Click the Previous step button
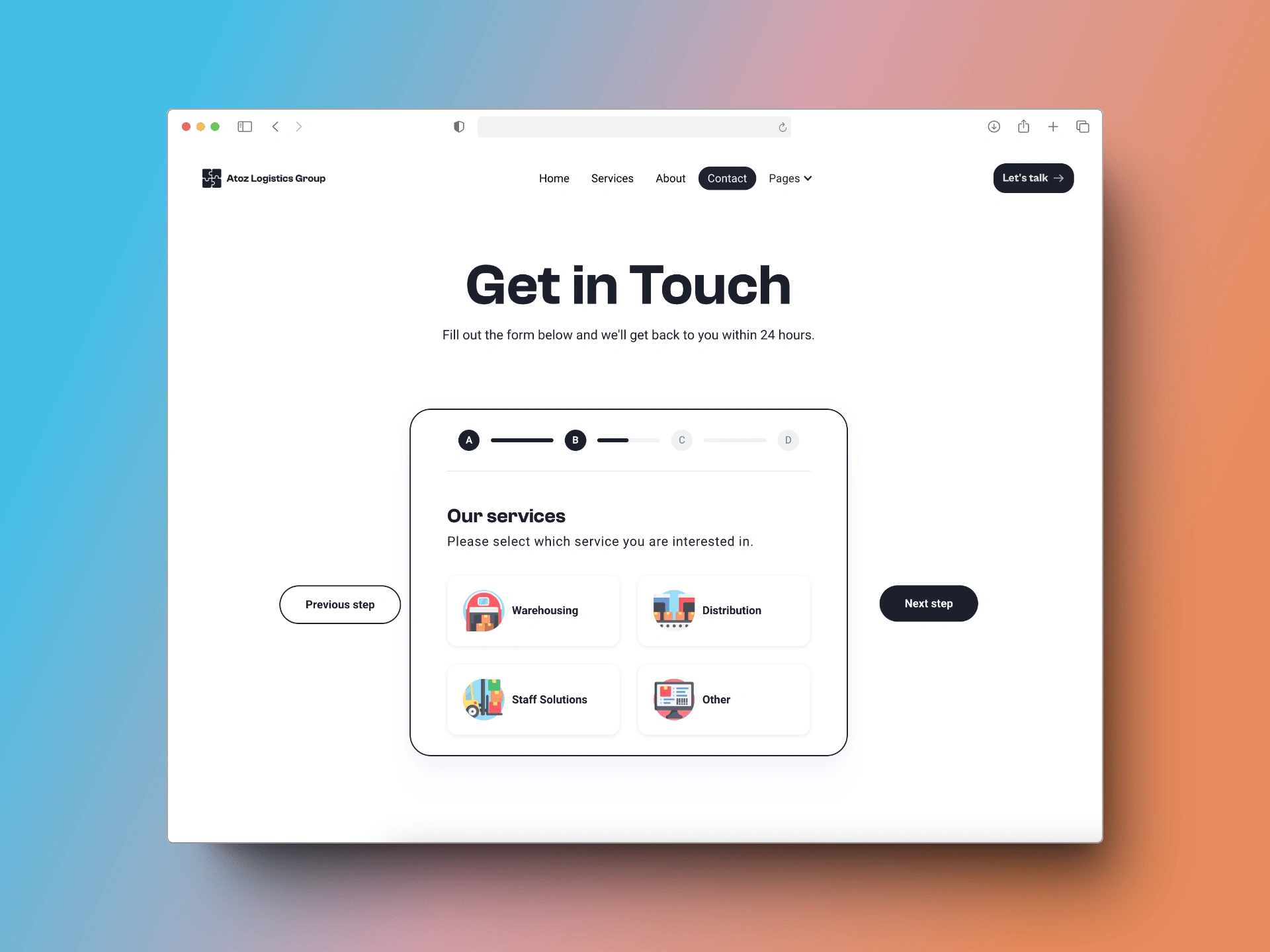1270x952 pixels. pyautogui.click(x=340, y=604)
